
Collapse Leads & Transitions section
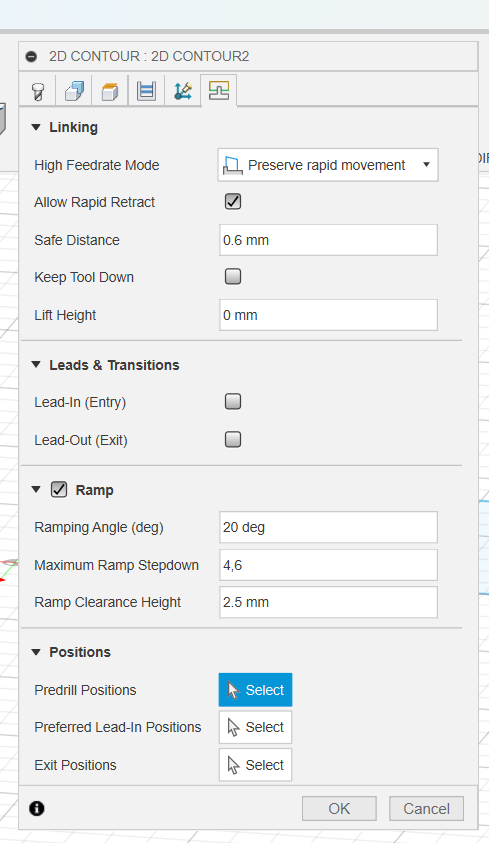(x=36, y=365)
